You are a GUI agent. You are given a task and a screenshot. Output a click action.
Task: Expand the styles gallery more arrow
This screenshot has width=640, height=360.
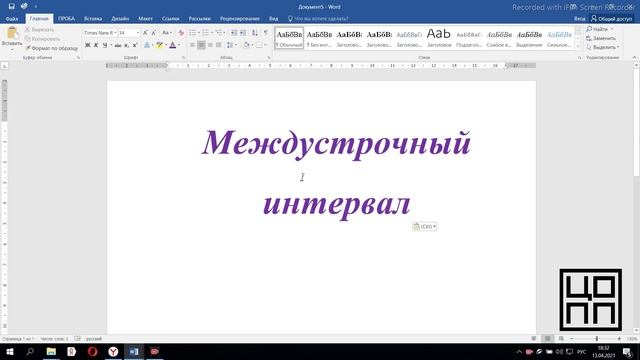pos(578,47)
